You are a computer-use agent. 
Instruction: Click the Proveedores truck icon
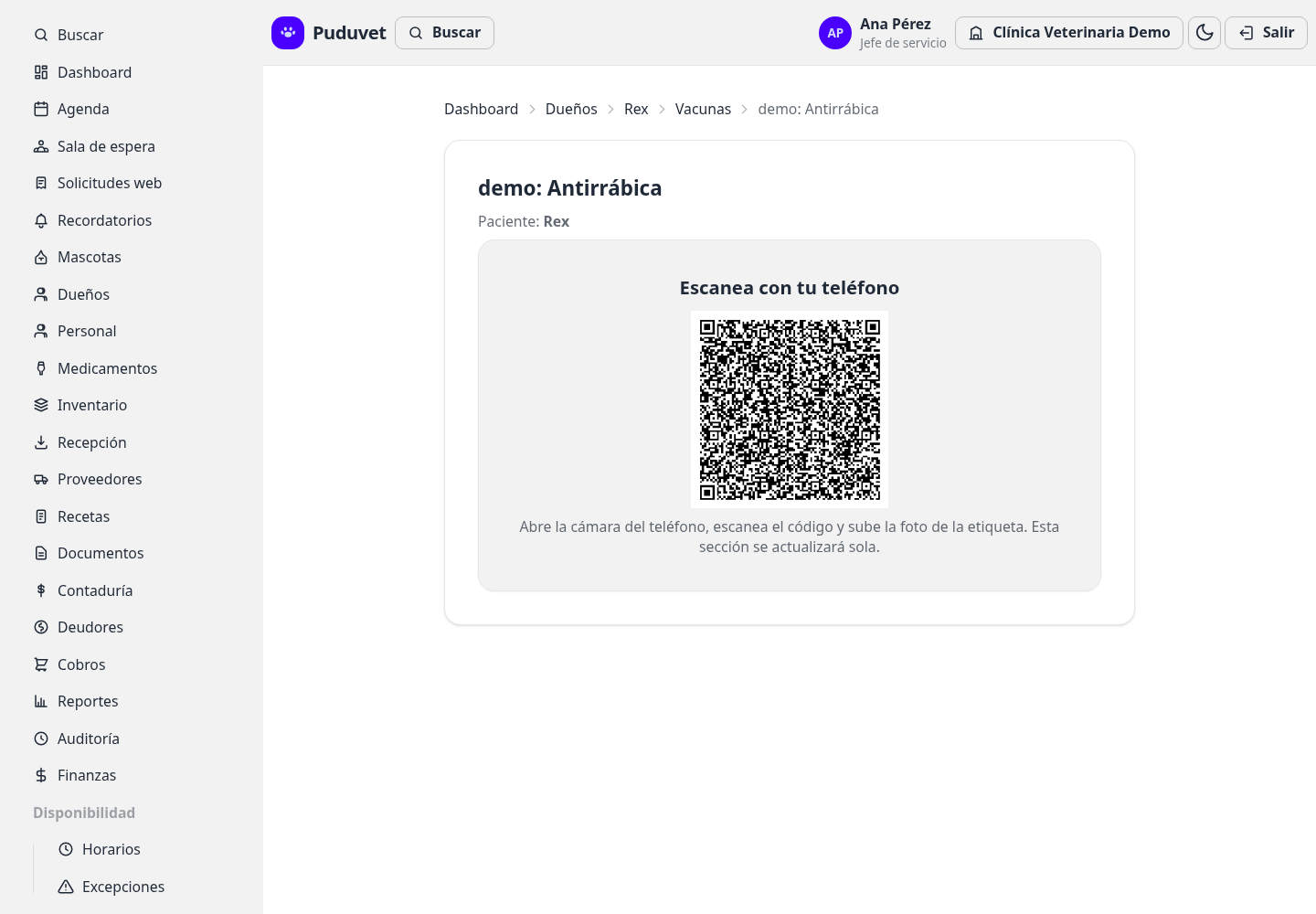[x=41, y=479]
